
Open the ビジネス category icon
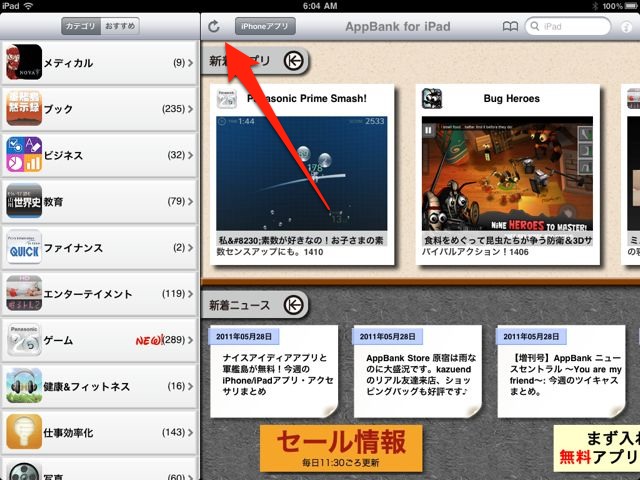(24, 155)
